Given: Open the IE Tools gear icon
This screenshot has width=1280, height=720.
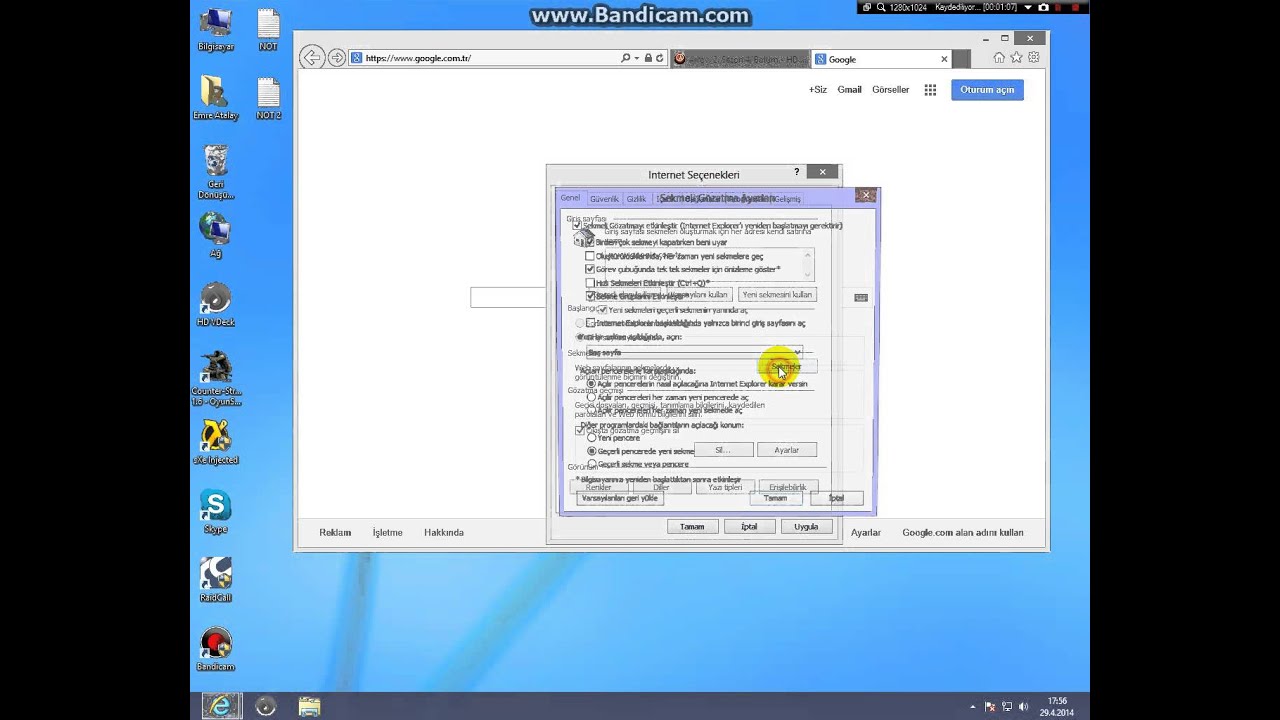Looking at the screenshot, I should 1033,58.
